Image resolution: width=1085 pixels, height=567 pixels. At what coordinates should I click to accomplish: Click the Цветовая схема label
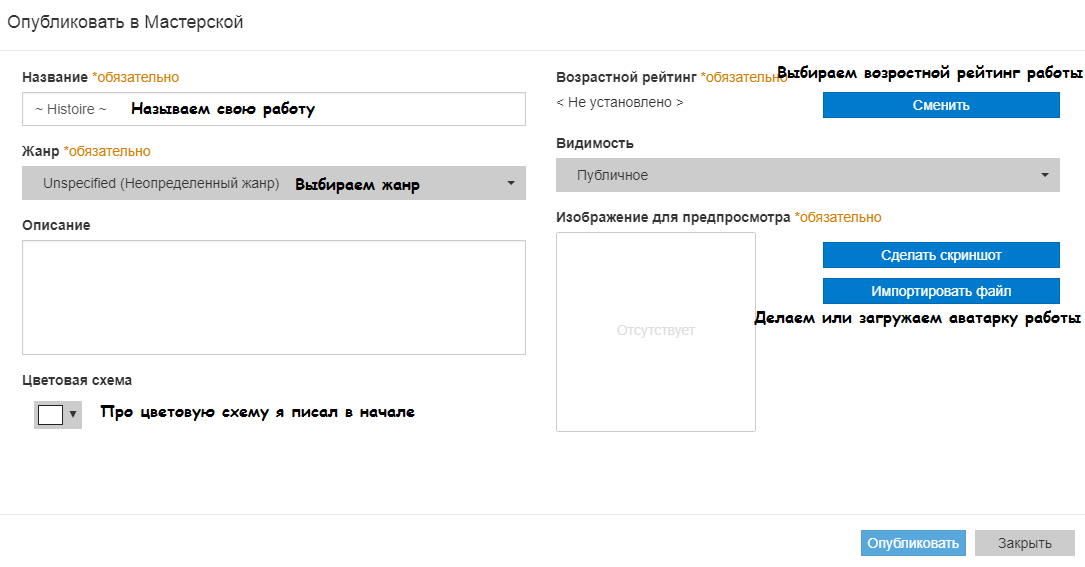(77, 380)
